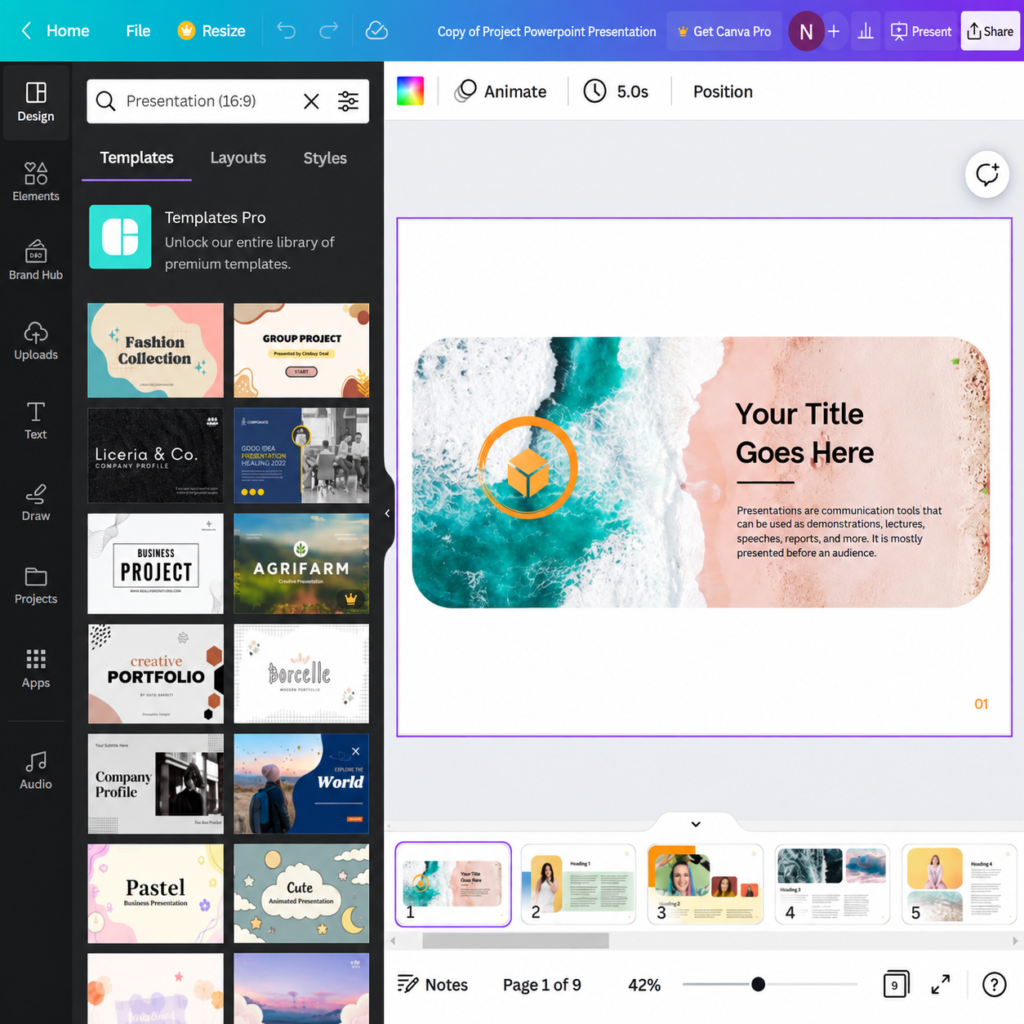The height and width of the screenshot is (1024, 1024).
Task: Choose the Liceria & Co. template
Action: point(155,455)
